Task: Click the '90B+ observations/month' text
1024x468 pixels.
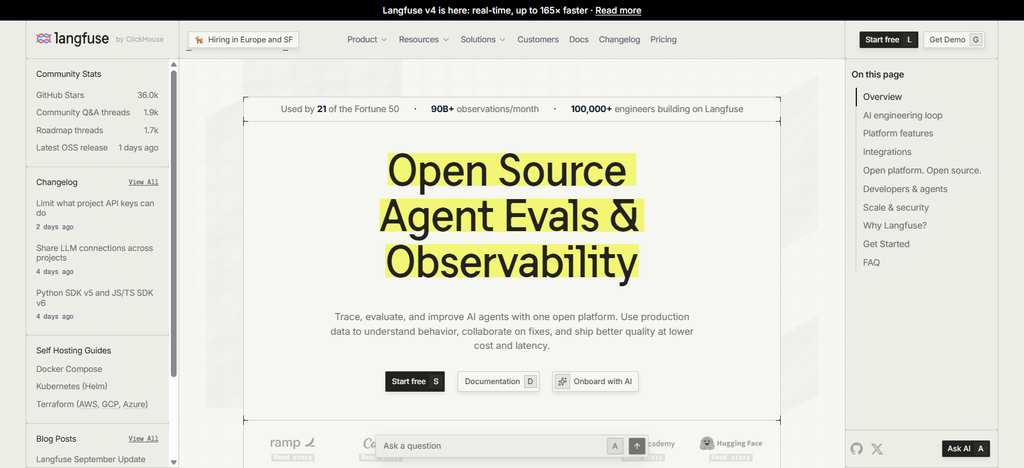Action: [485, 109]
